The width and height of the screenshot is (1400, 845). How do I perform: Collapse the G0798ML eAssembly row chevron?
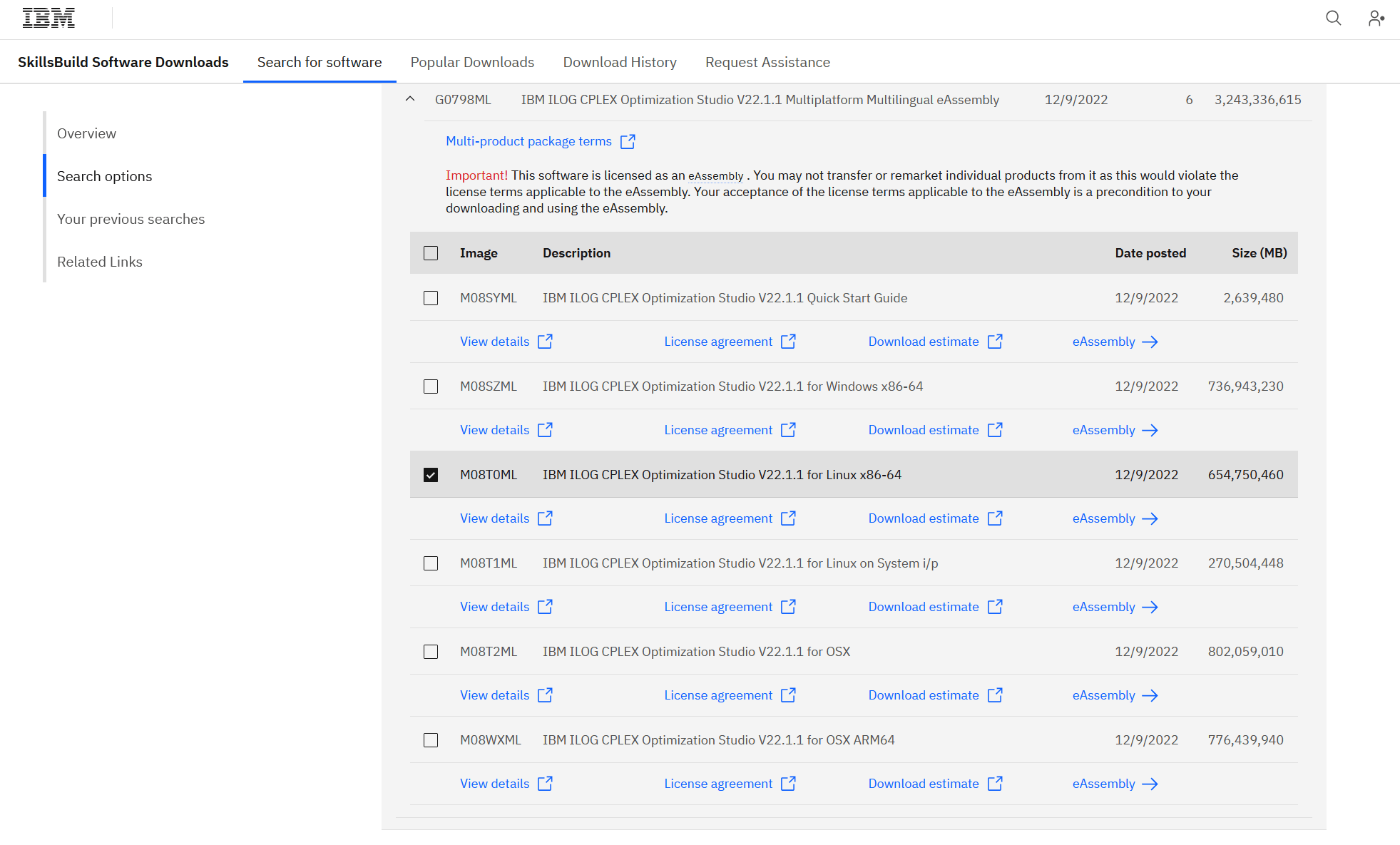coord(410,99)
